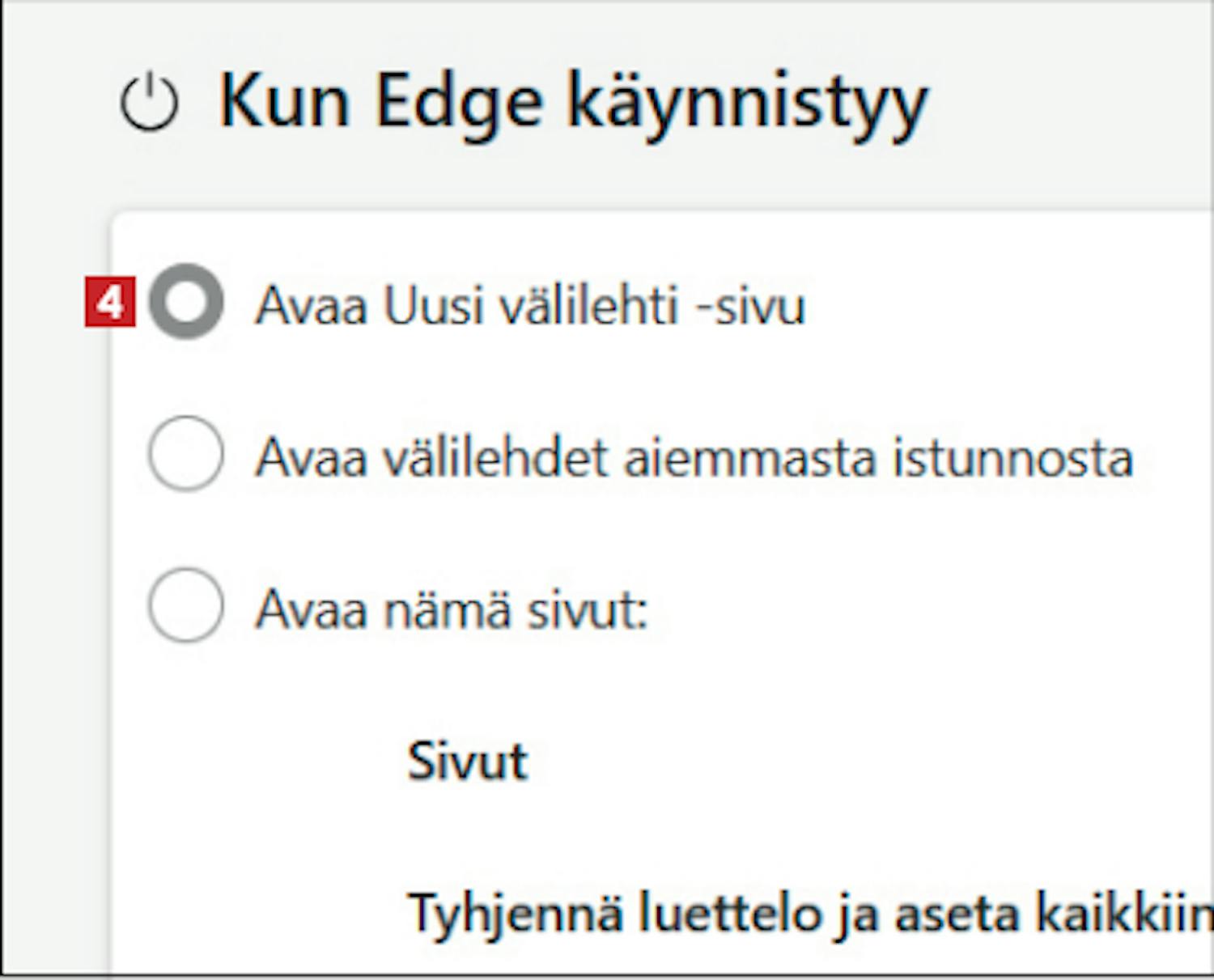Click the word istunnosta in second option
1214x980 pixels.
[1013, 458]
